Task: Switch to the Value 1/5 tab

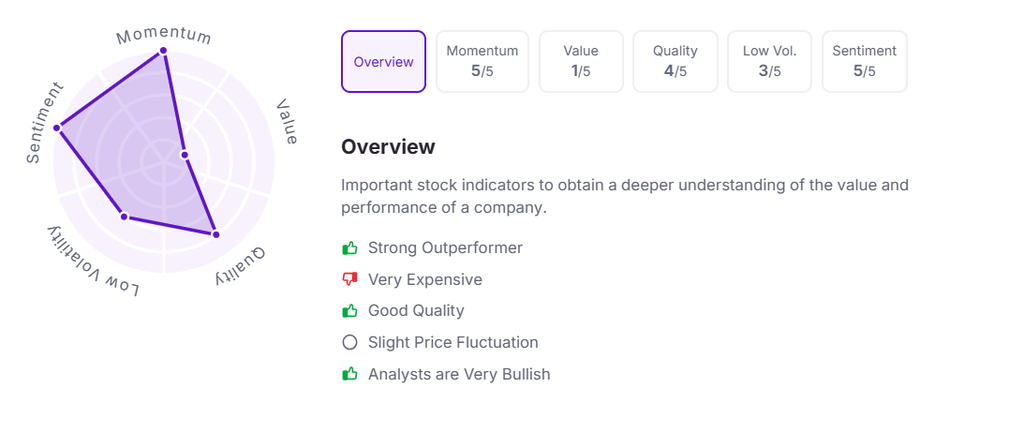Action: pyautogui.click(x=581, y=61)
